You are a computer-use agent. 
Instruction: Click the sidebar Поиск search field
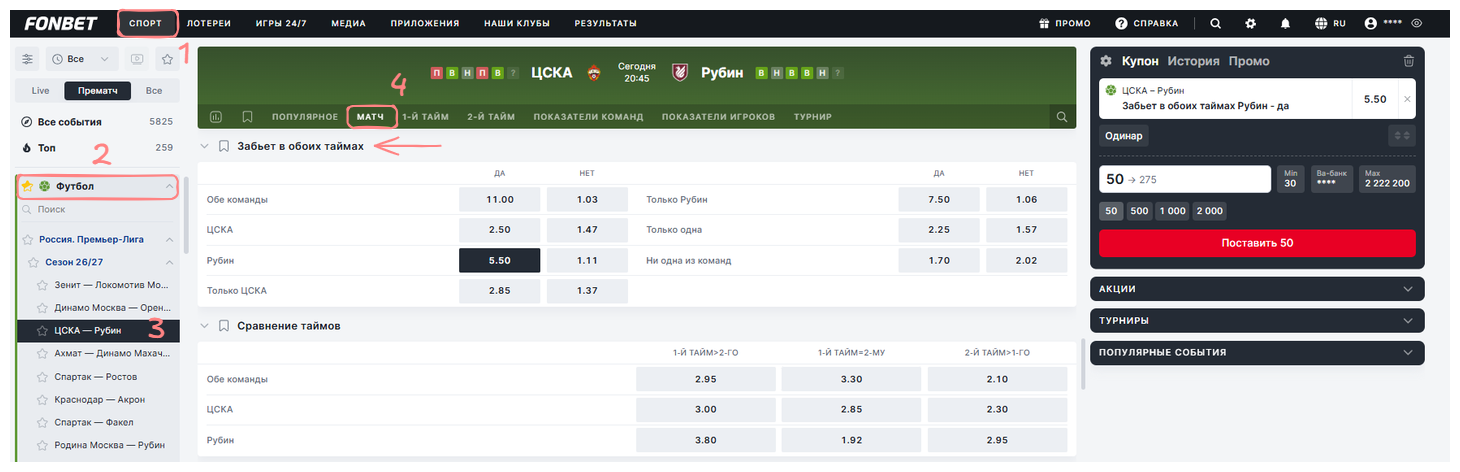99,210
